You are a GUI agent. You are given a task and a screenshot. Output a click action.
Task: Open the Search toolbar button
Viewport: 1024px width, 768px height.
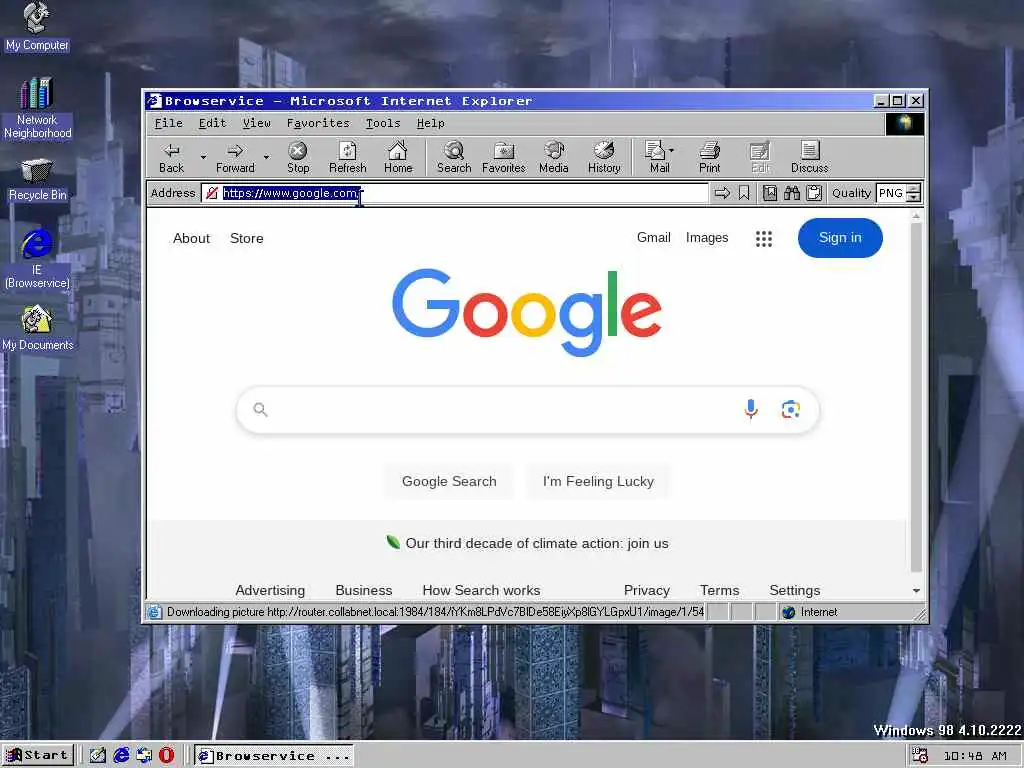(x=454, y=157)
